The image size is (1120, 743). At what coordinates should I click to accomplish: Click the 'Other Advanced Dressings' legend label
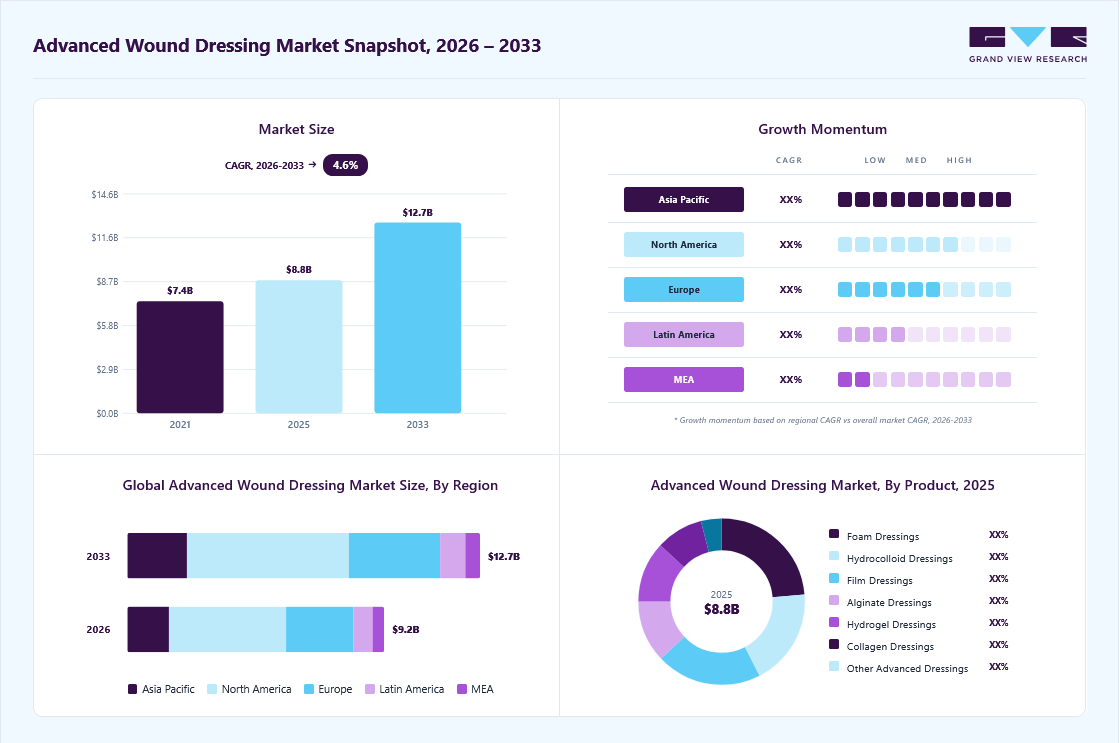(x=907, y=669)
